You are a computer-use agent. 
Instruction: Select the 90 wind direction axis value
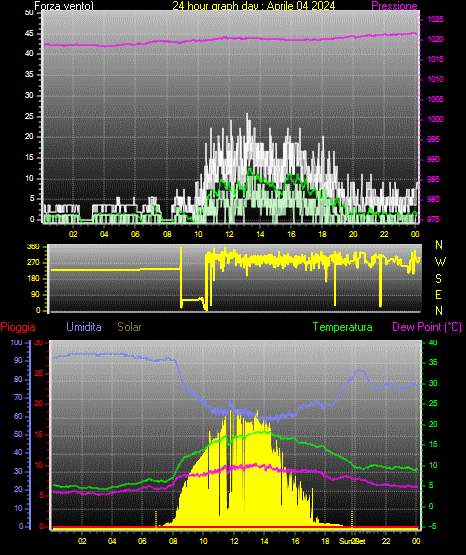click(x=35, y=294)
